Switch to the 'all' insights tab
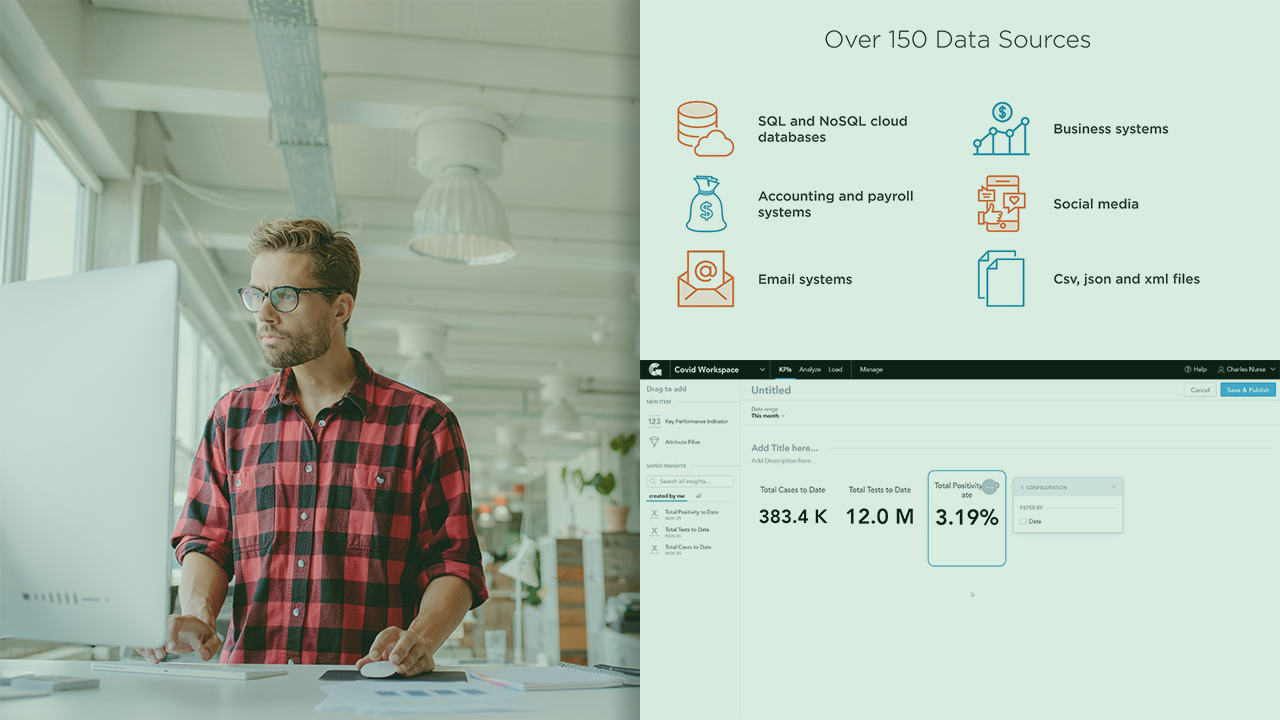Image resolution: width=1280 pixels, height=720 pixels. (698, 496)
